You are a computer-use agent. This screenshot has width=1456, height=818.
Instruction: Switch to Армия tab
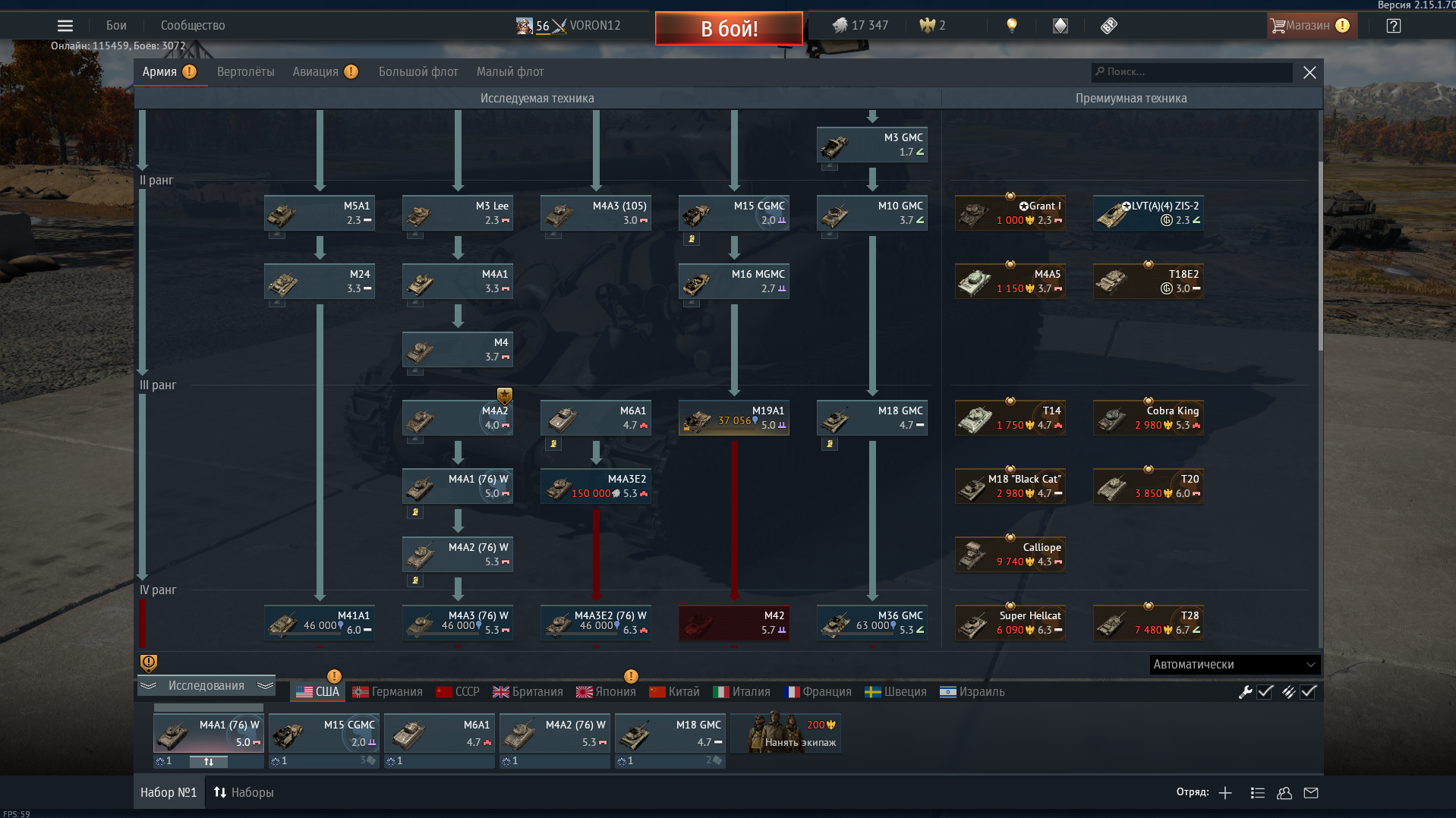(x=169, y=72)
